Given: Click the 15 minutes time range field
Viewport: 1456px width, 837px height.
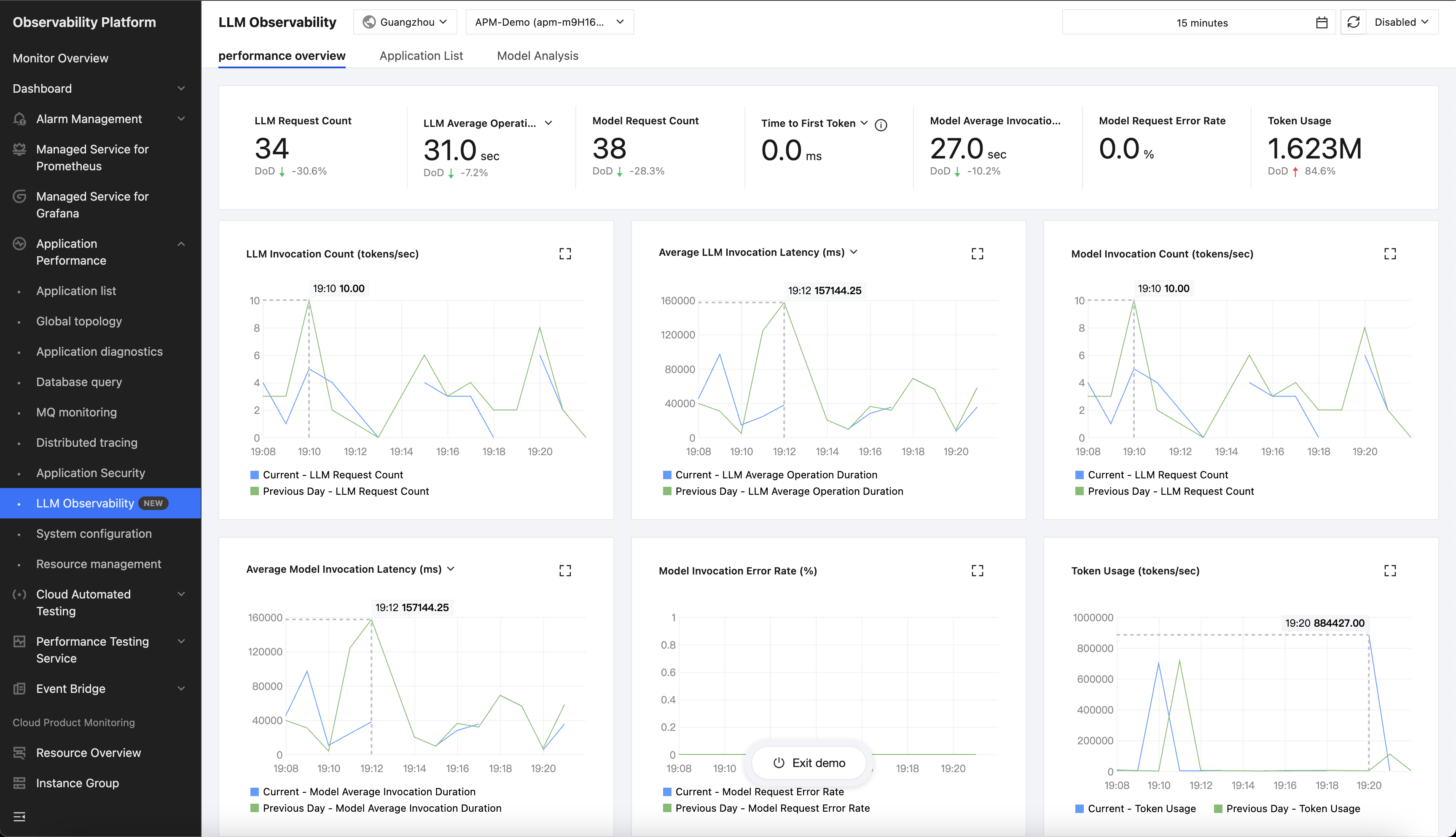Looking at the screenshot, I should click(x=1201, y=22).
